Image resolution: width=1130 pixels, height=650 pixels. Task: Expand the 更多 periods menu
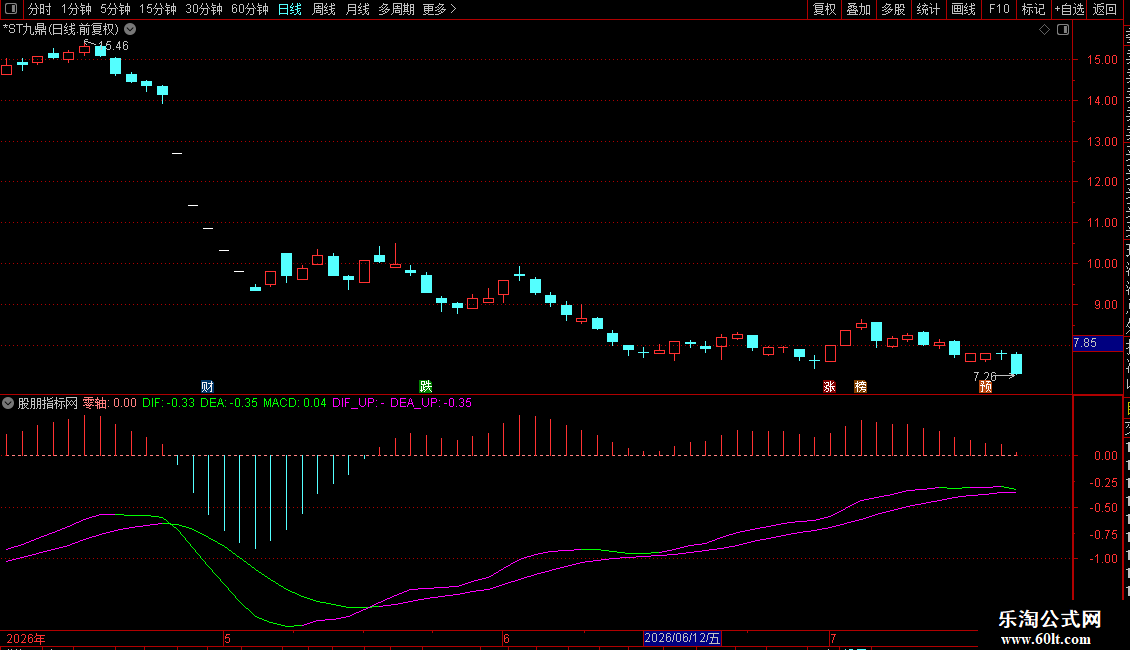pyautogui.click(x=439, y=9)
